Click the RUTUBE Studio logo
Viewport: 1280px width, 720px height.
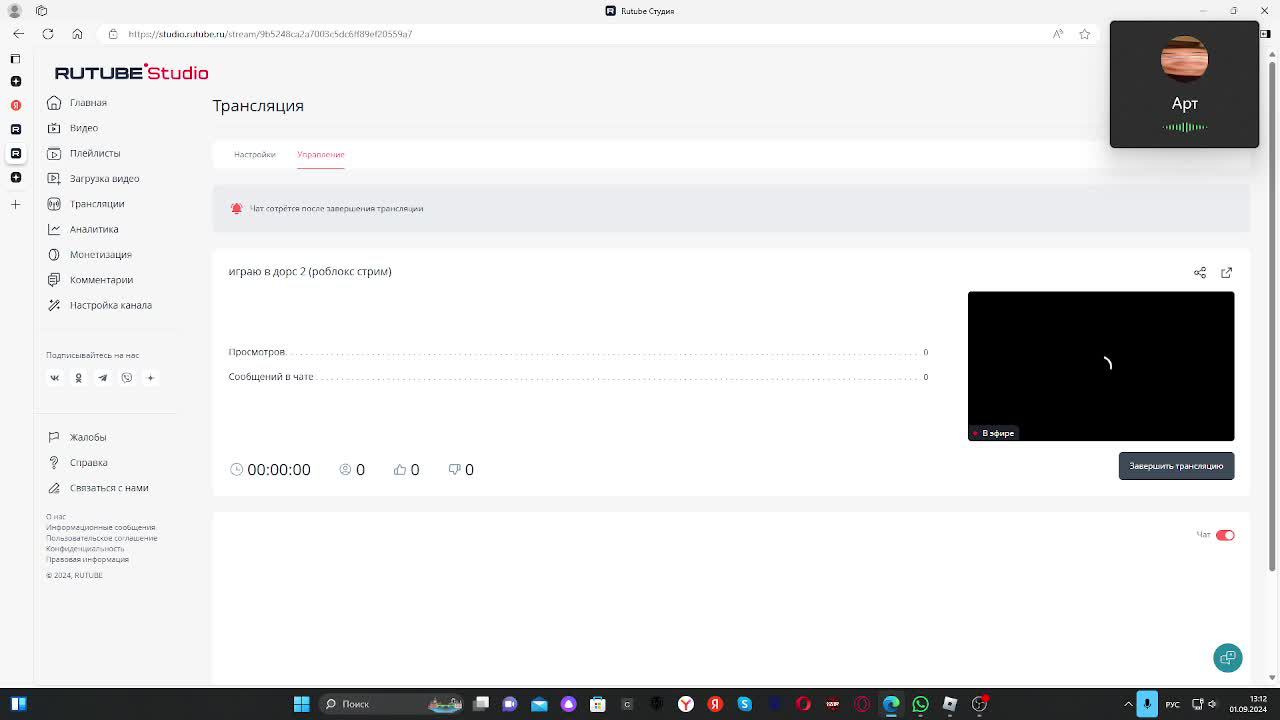pyautogui.click(x=131, y=72)
